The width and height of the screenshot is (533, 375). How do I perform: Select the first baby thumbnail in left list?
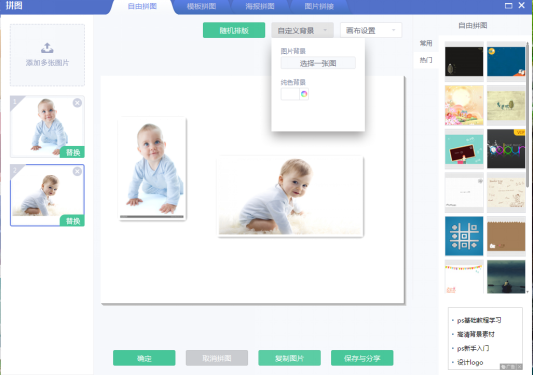tap(47, 126)
